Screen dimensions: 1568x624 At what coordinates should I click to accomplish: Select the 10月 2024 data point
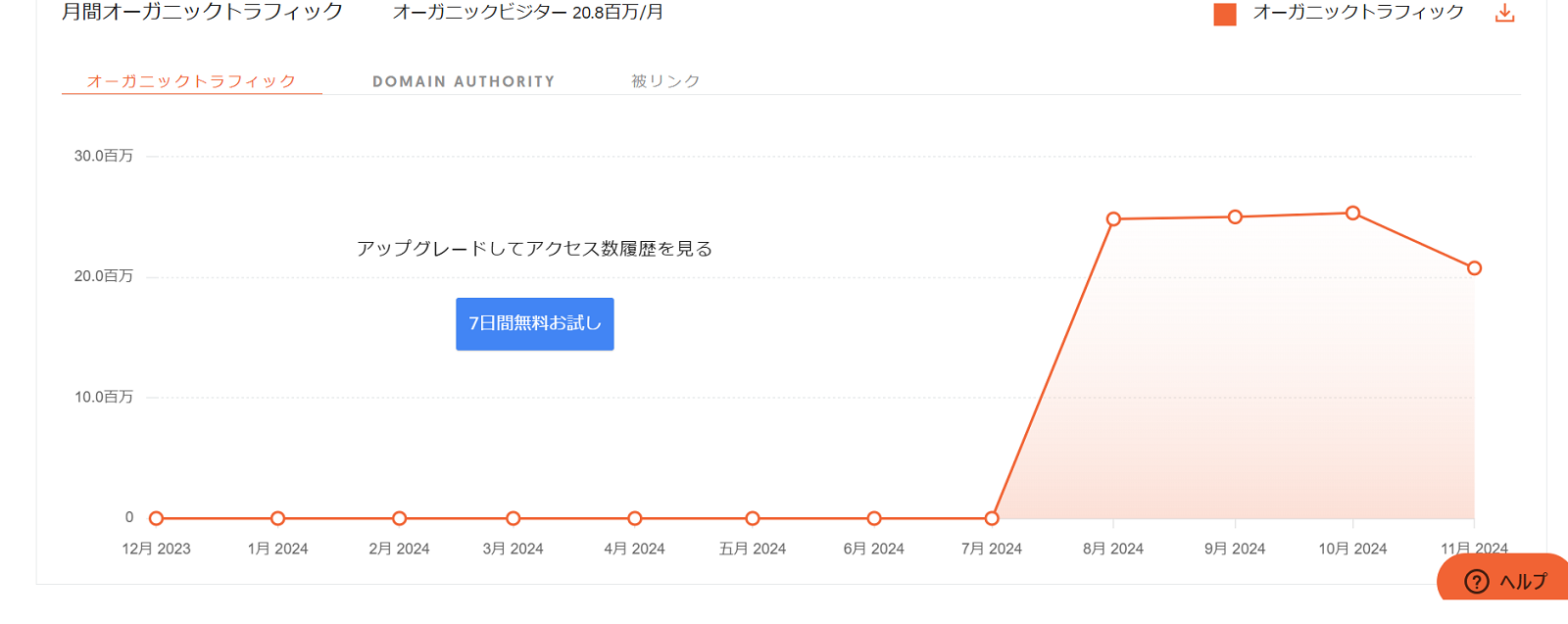tap(1352, 213)
